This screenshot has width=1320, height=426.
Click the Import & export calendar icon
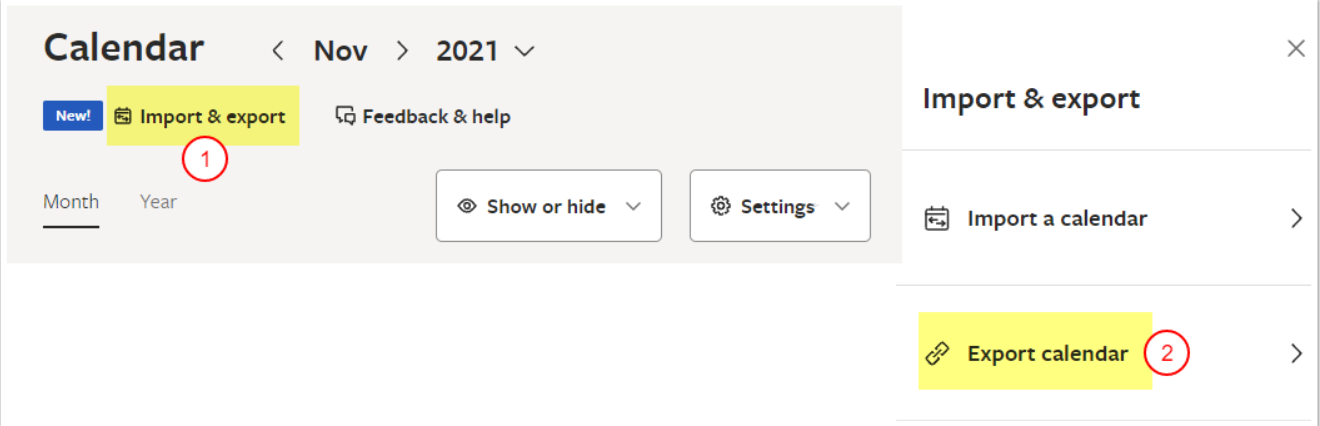[x=124, y=117]
